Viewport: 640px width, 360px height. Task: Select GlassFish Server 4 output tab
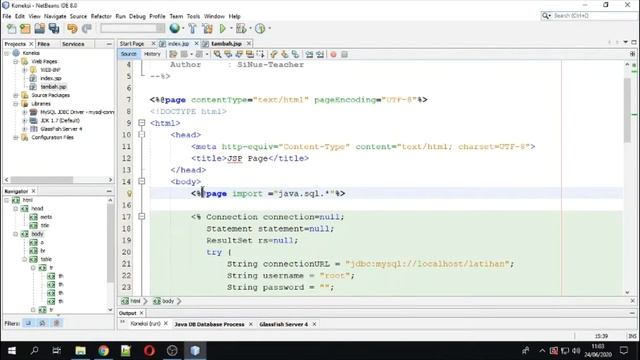click(x=284, y=324)
